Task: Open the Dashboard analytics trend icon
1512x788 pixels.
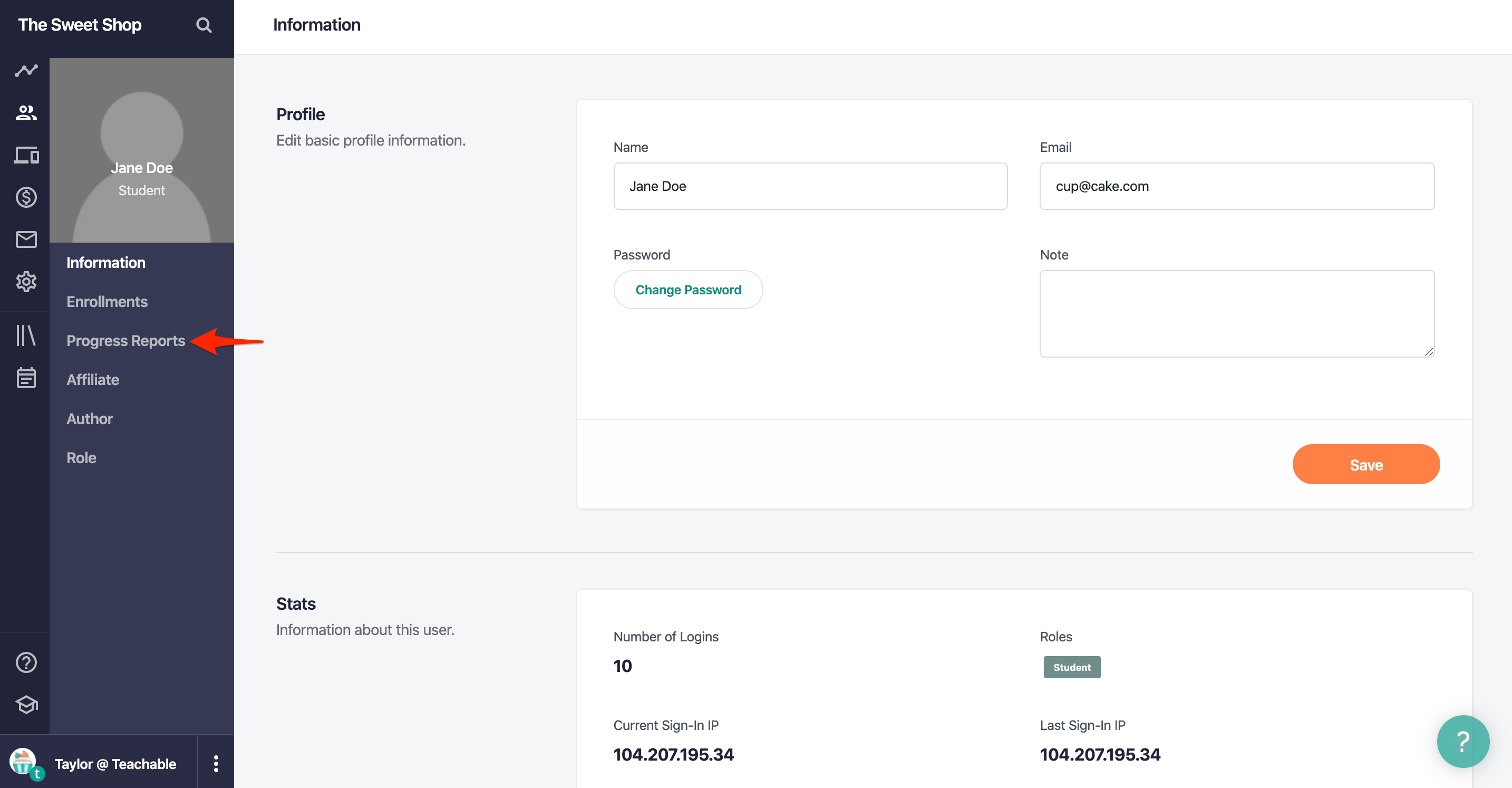Action: [x=26, y=71]
